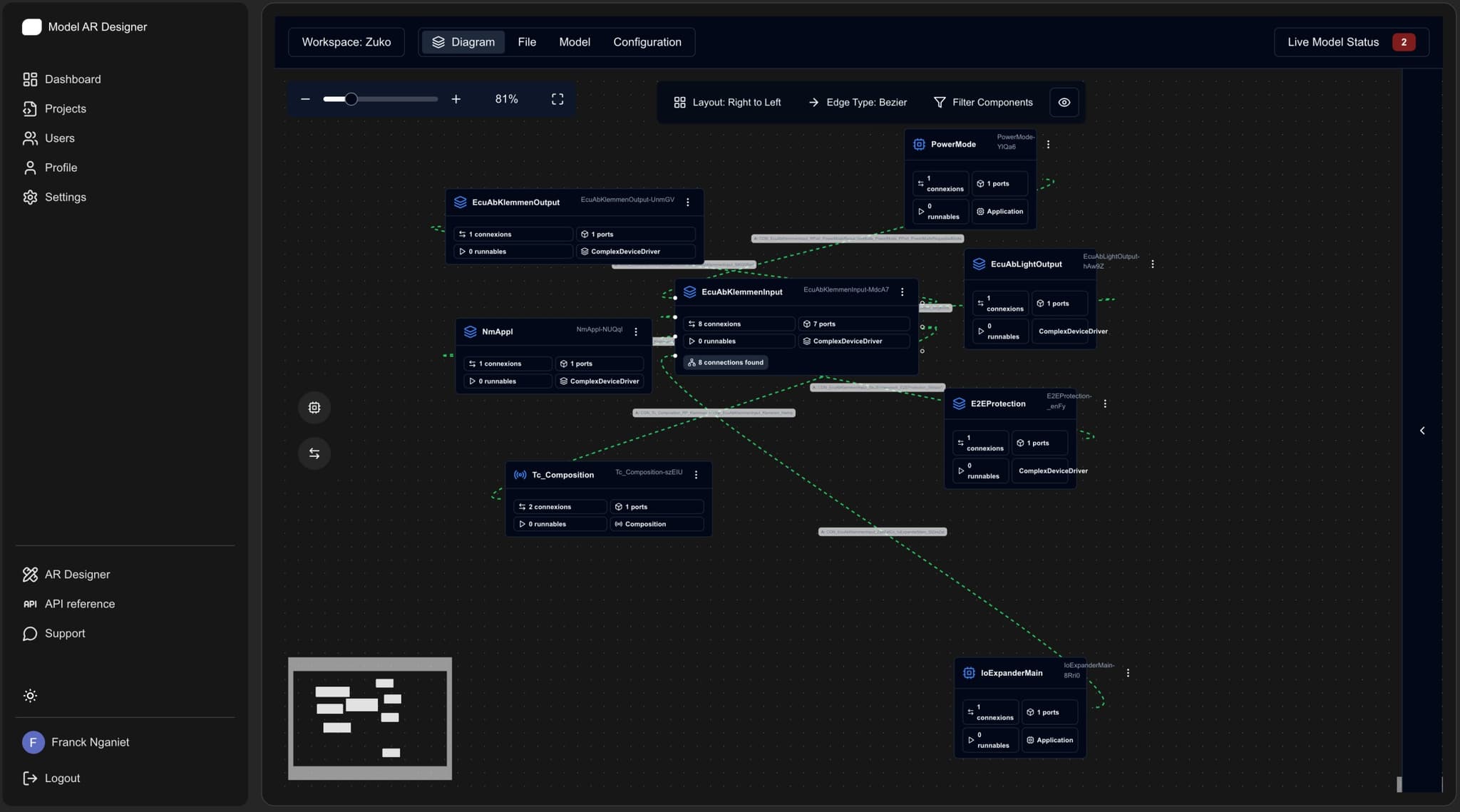The image size is (1460, 812).
Task: Open Dashboard from the sidebar
Action: point(72,79)
